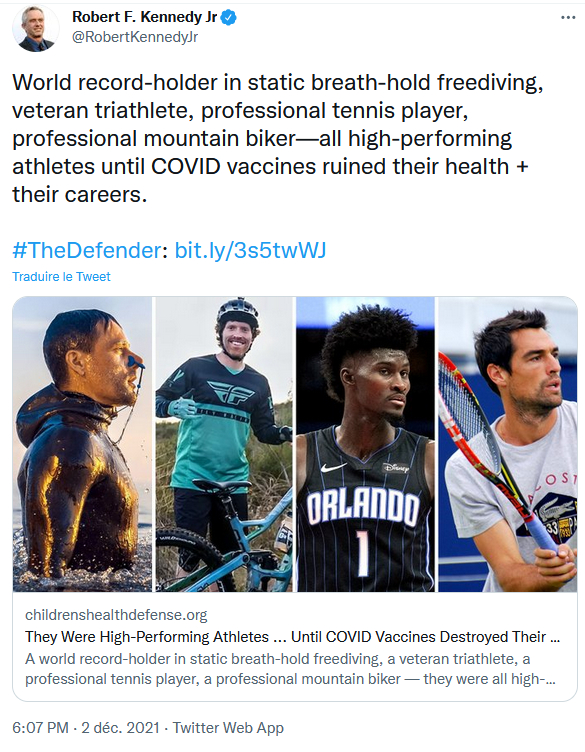Image resolution: width=585 pixels, height=752 pixels.
Task: Click the @RobertKennedyJr handle
Action: tap(135, 37)
